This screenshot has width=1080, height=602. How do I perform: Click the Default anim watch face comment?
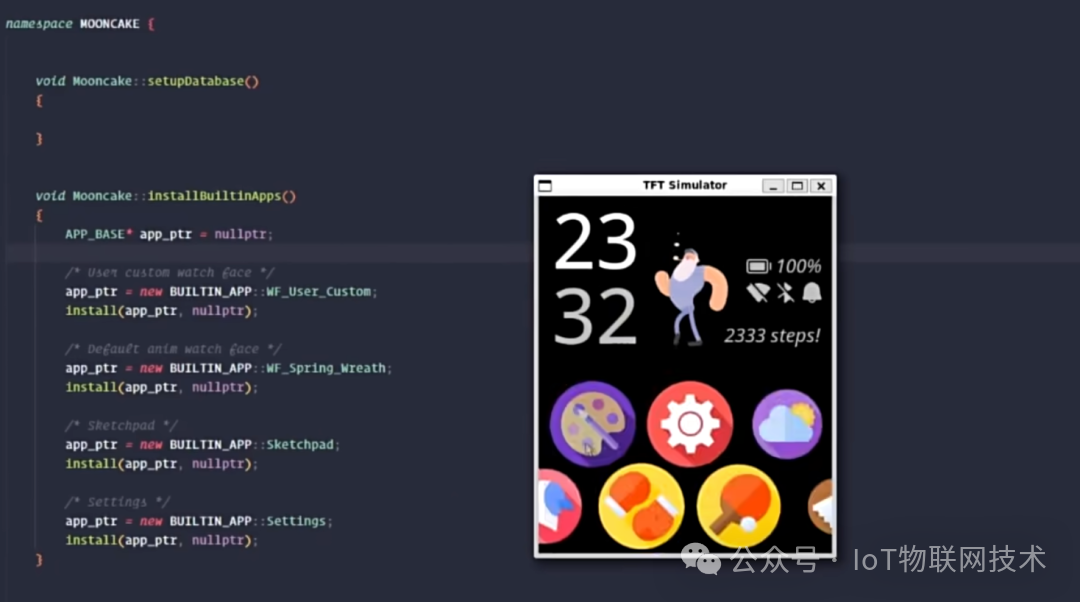tap(173, 349)
